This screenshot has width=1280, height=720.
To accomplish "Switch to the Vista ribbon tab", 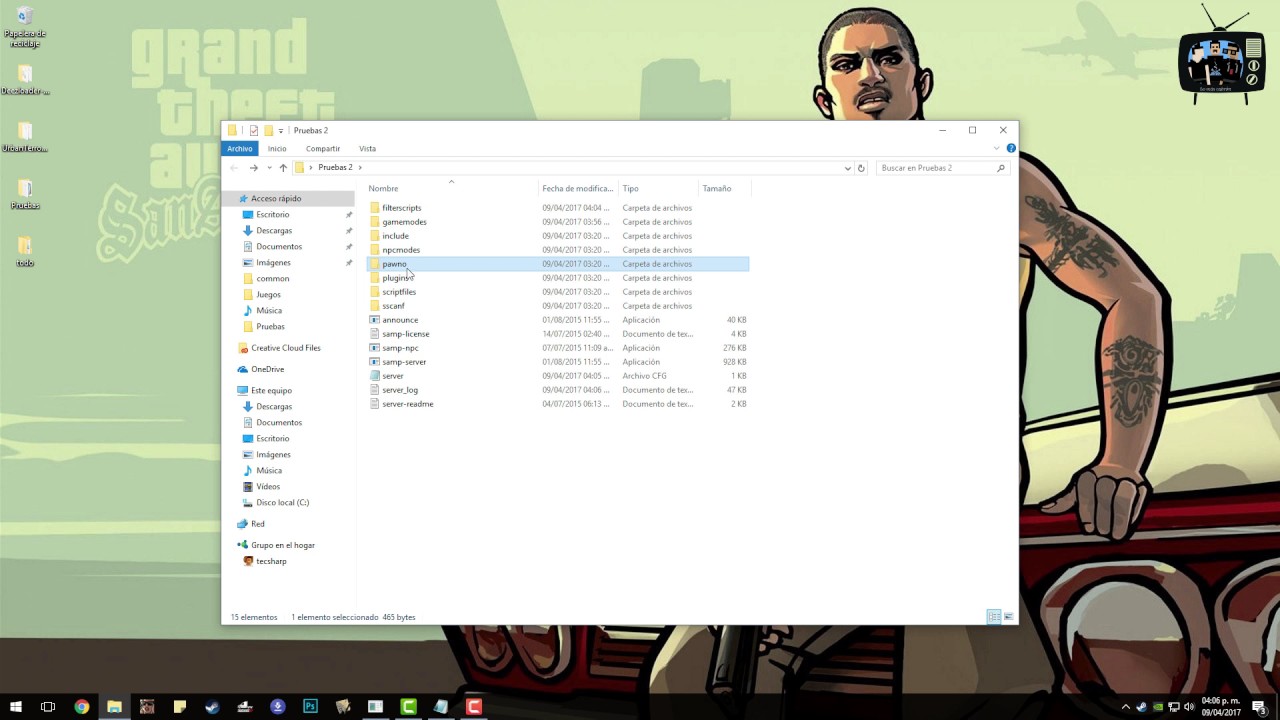I will 367,148.
